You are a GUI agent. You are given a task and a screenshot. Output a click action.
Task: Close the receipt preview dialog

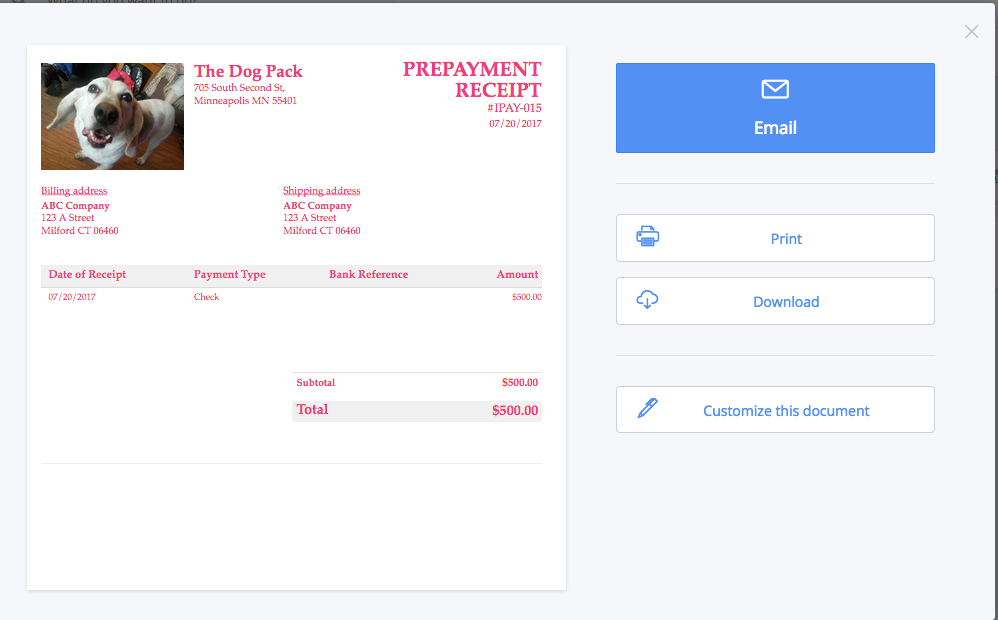971,31
